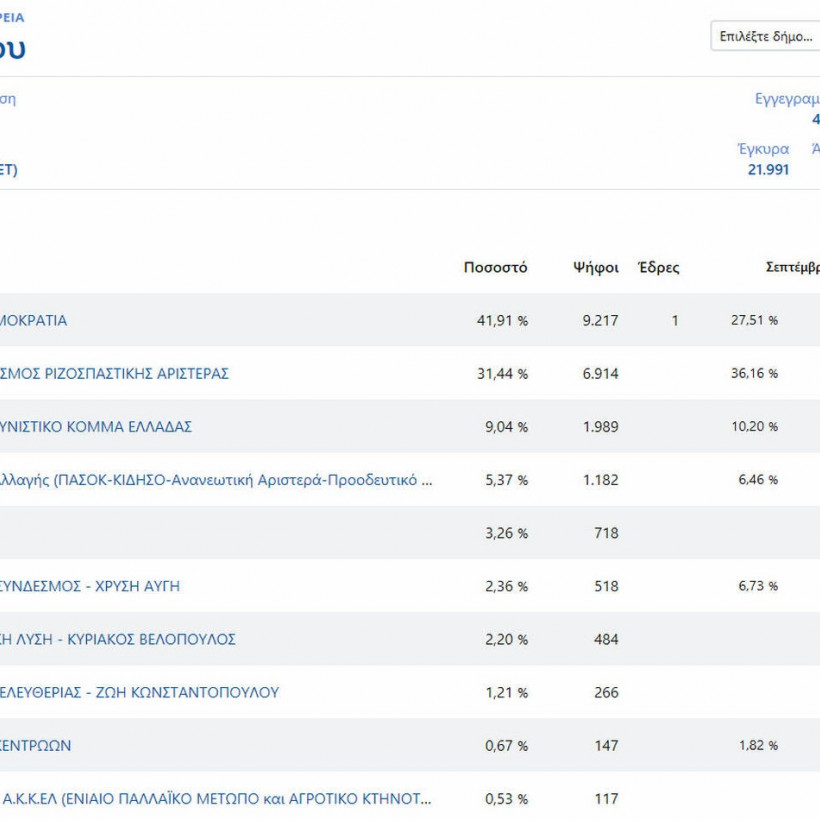Select the 9.217 votes cell
This screenshot has height=820, width=820.
click(x=600, y=321)
